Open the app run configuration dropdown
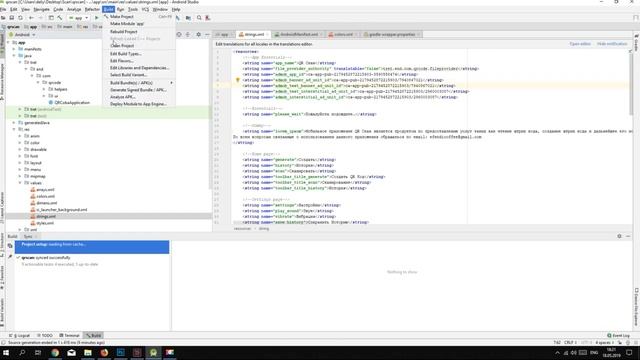Screen dimensions: 640x360 pos(78,18)
